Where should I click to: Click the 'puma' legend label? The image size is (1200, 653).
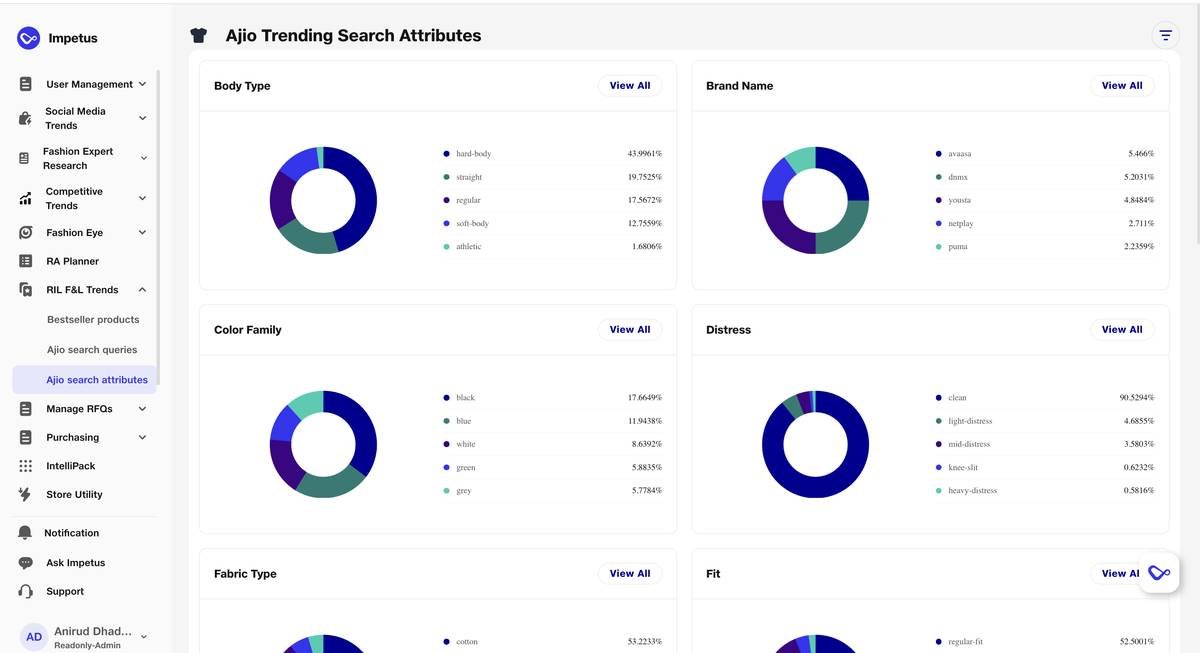[x=958, y=247]
